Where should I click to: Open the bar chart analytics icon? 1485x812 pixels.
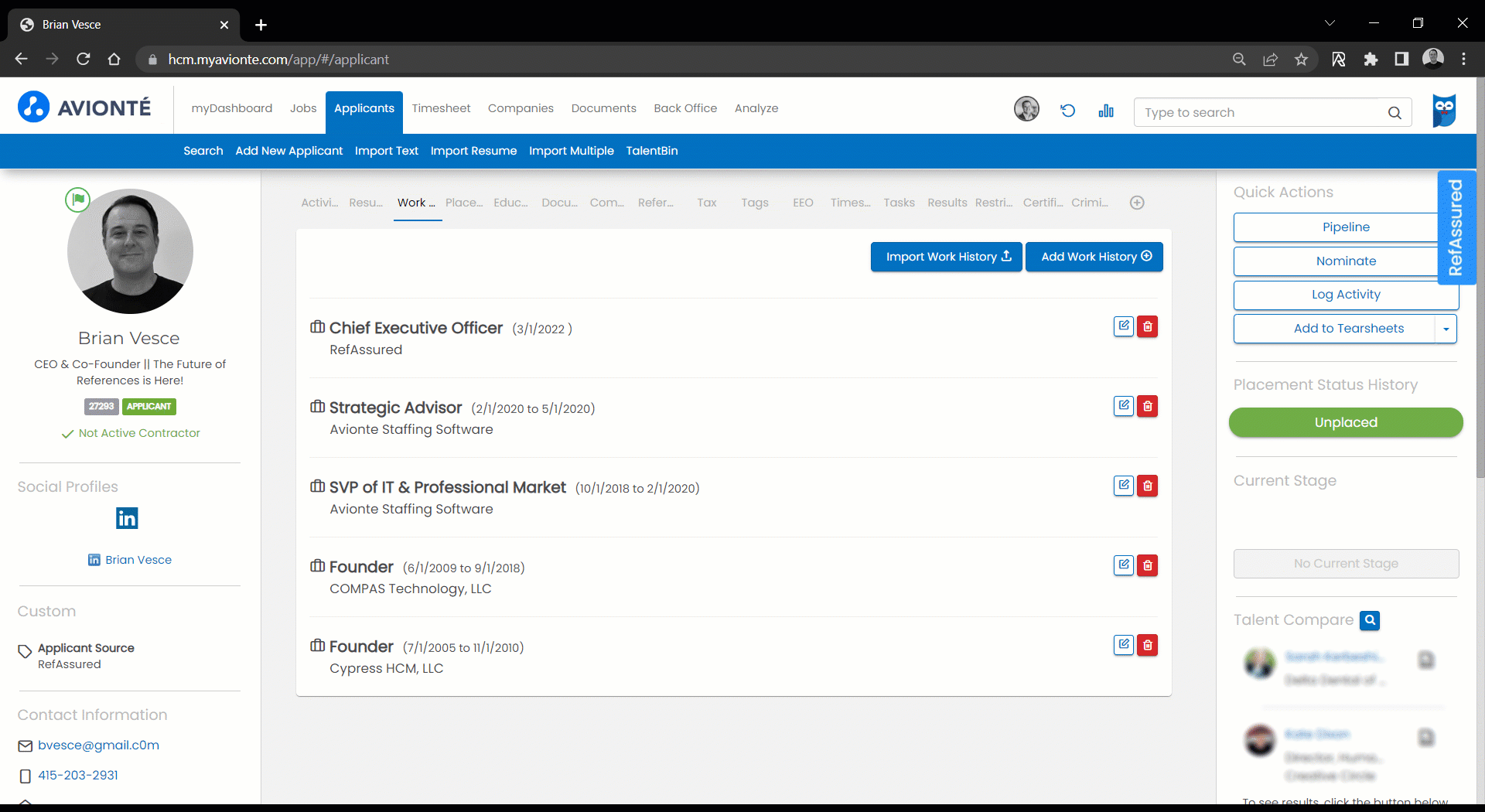point(1106,111)
